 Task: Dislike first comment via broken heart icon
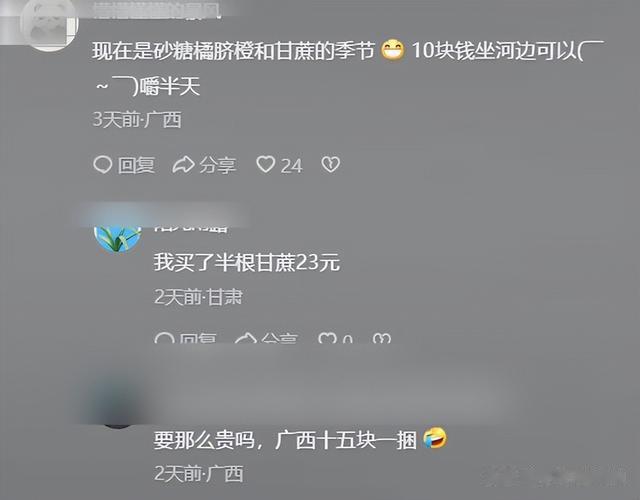(x=330, y=164)
